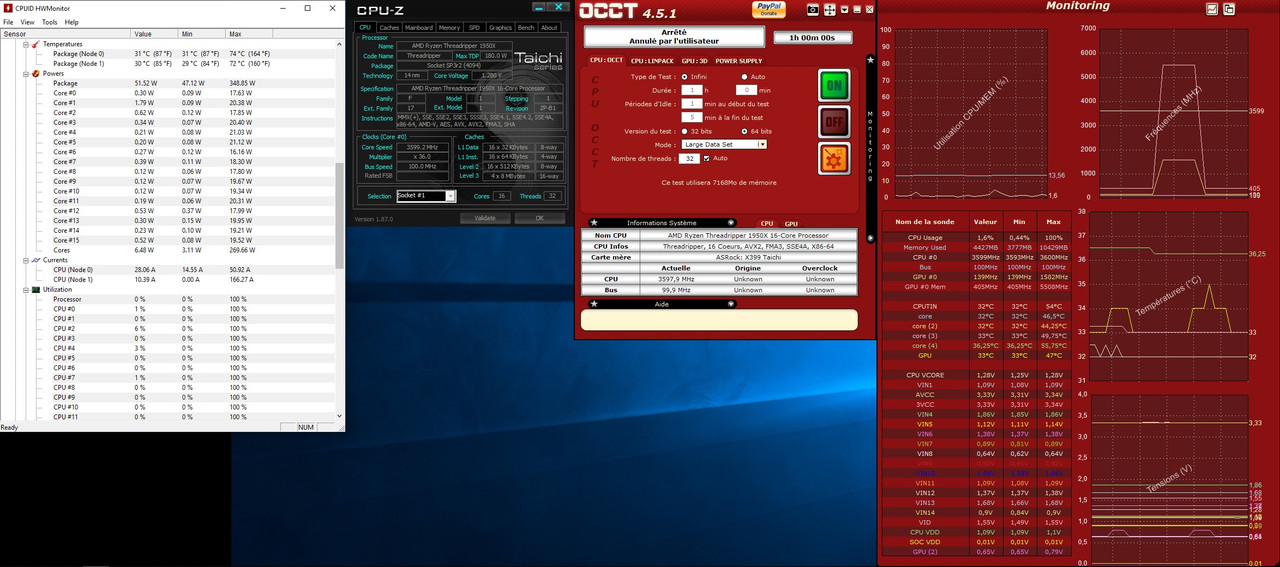Start the OCCT test with ON button

coord(834,84)
